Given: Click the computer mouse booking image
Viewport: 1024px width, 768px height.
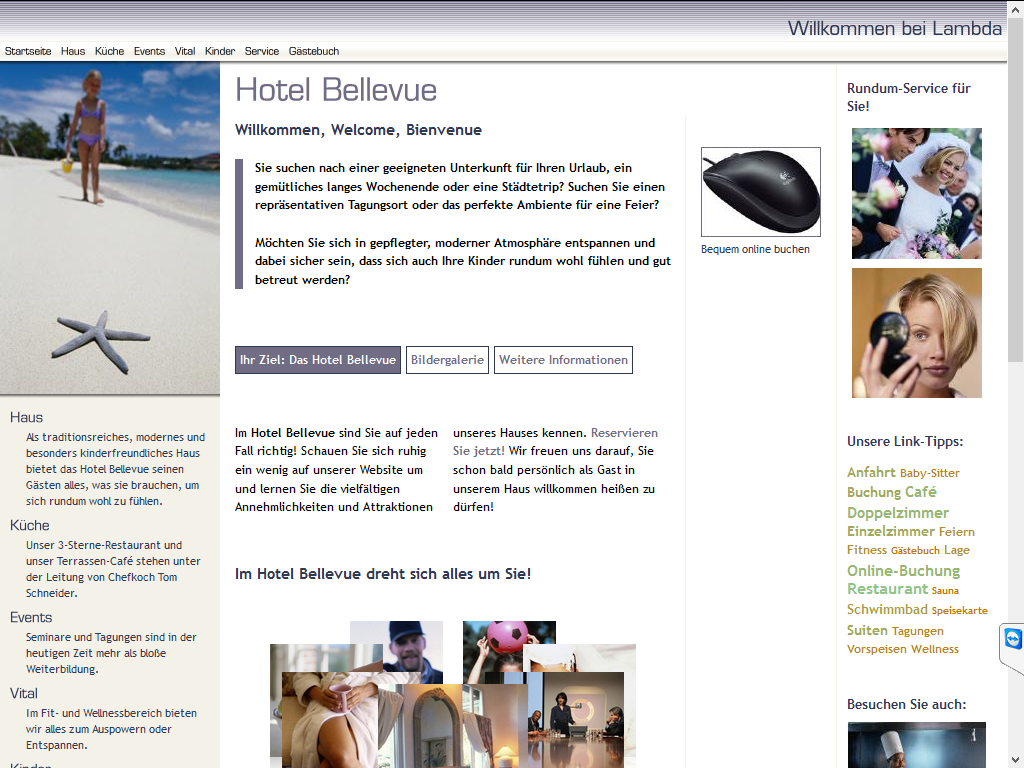Looking at the screenshot, I should [761, 192].
